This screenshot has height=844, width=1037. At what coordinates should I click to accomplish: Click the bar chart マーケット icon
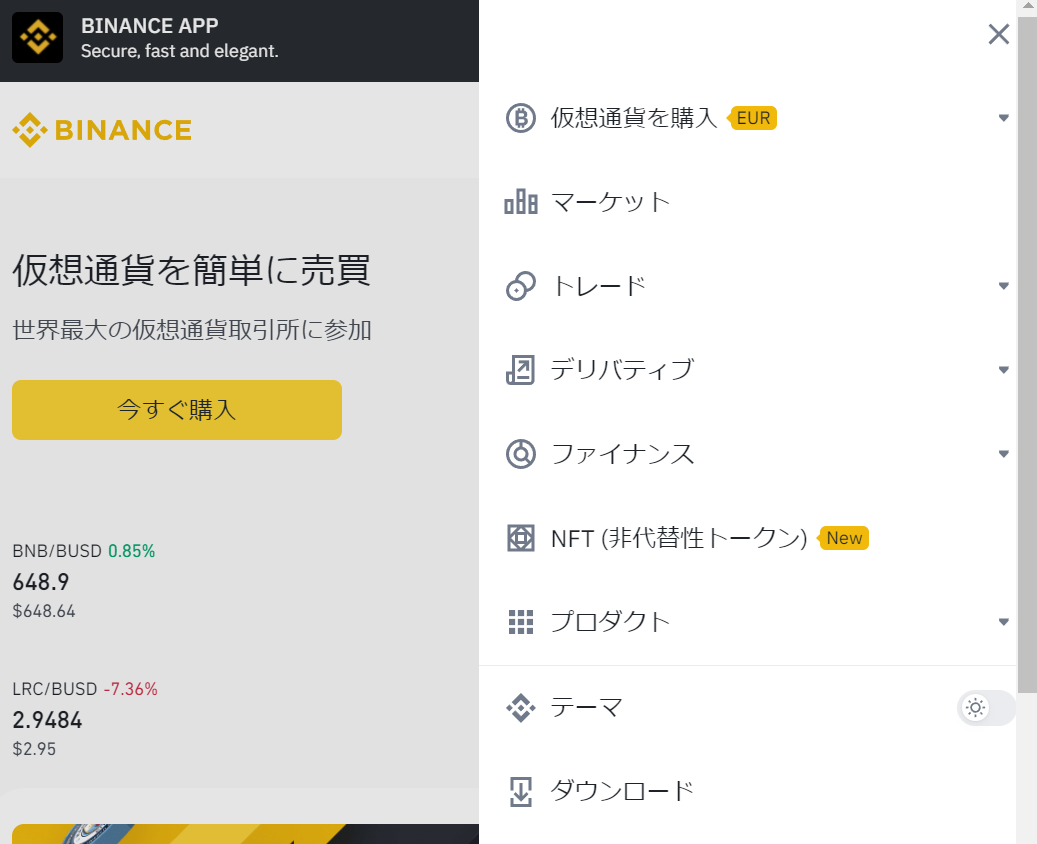pyautogui.click(x=520, y=202)
